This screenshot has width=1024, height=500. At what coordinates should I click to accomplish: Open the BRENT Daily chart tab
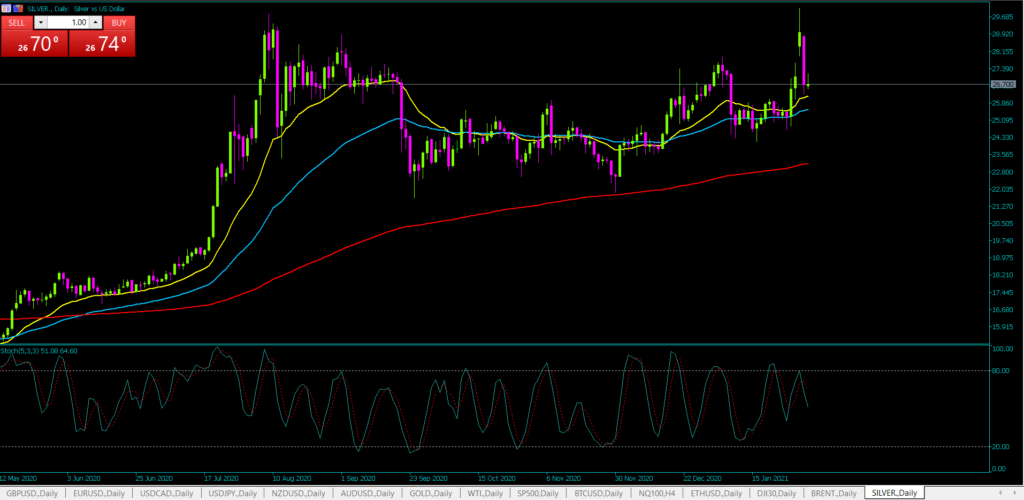click(x=834, y=493)
